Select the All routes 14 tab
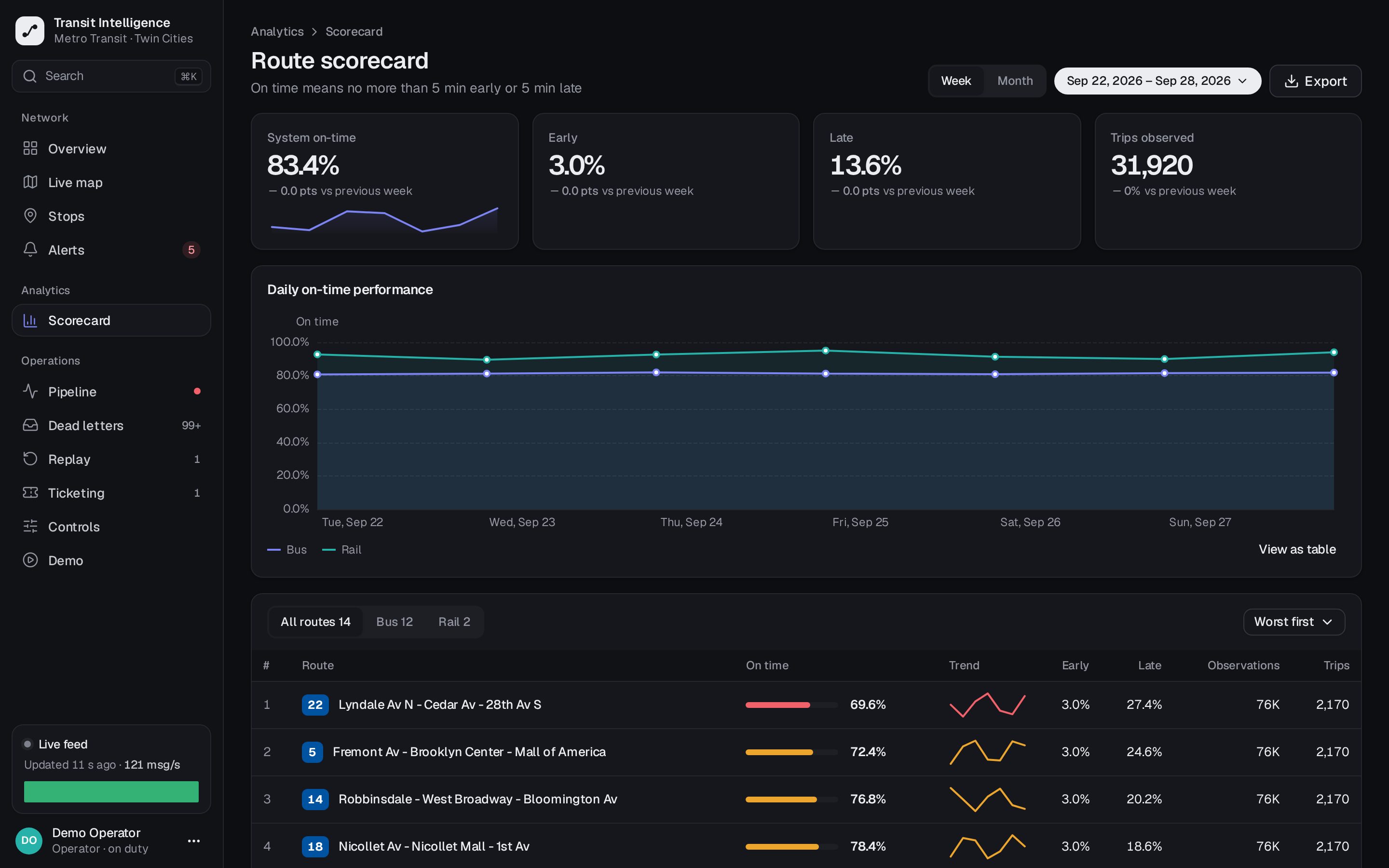This screenshot has width=1389, height=868. click(315, 622)
